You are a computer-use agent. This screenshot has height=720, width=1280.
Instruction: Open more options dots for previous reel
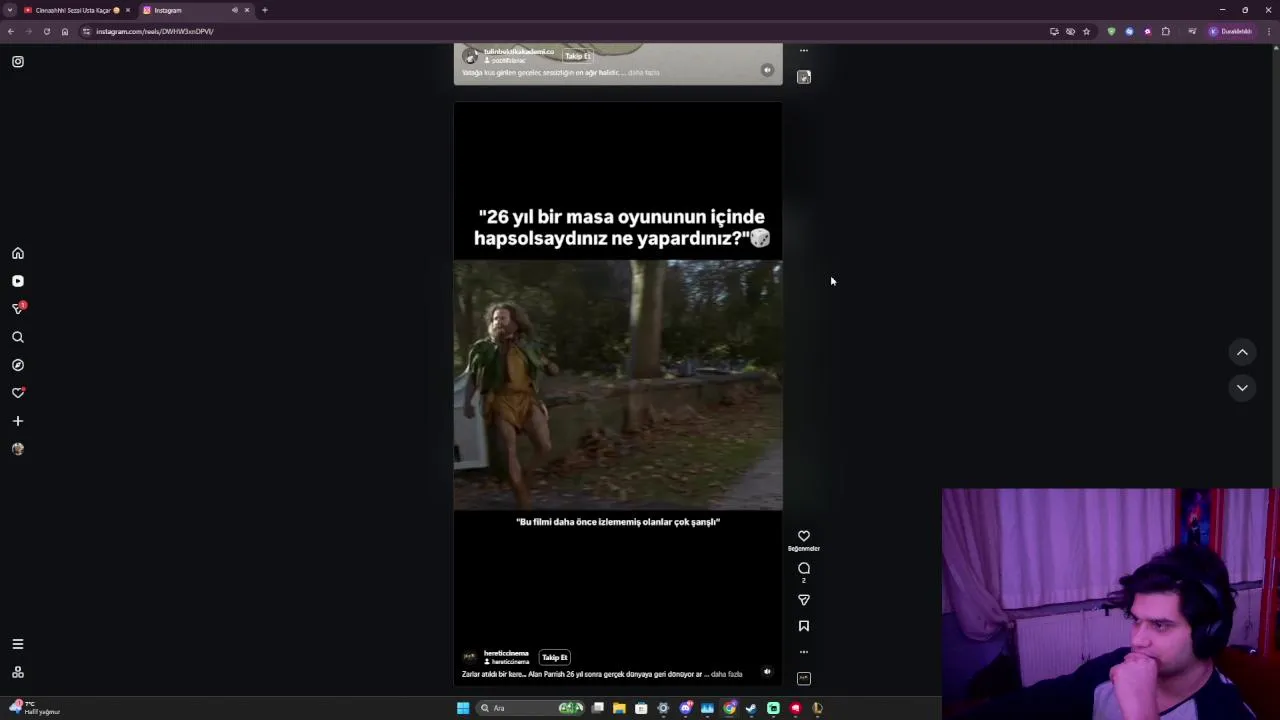804,50
